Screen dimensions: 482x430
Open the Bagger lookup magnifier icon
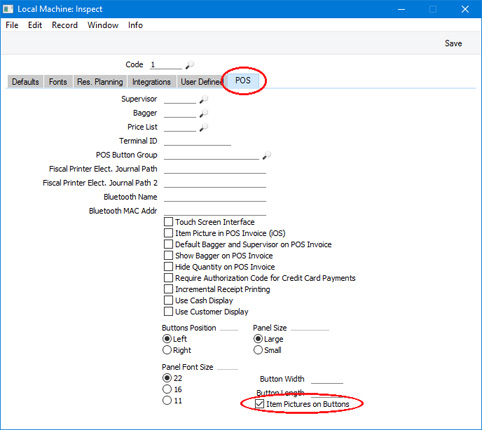tap(203, 113)
